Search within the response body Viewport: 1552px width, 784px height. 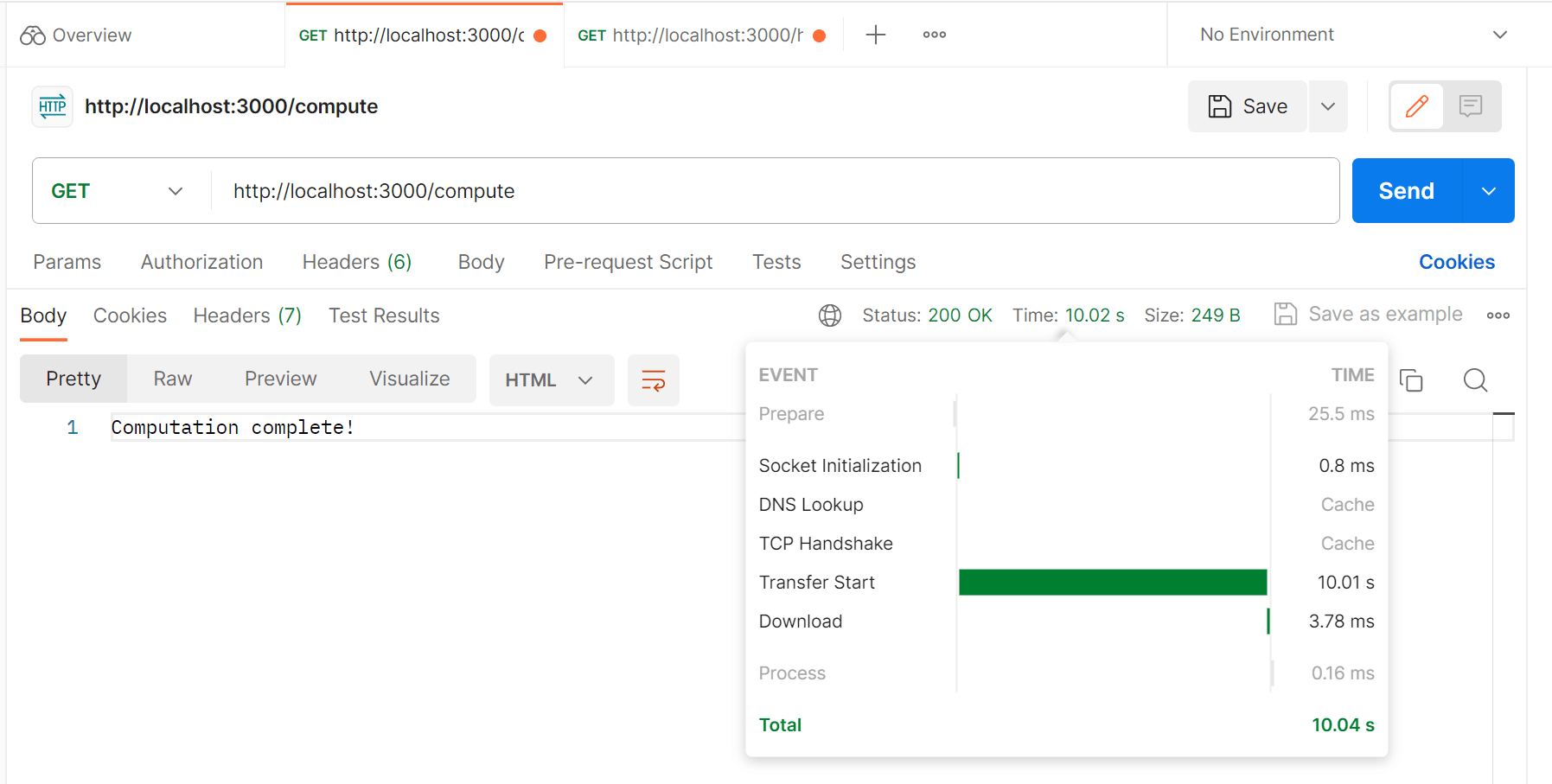pos(1476,380)
